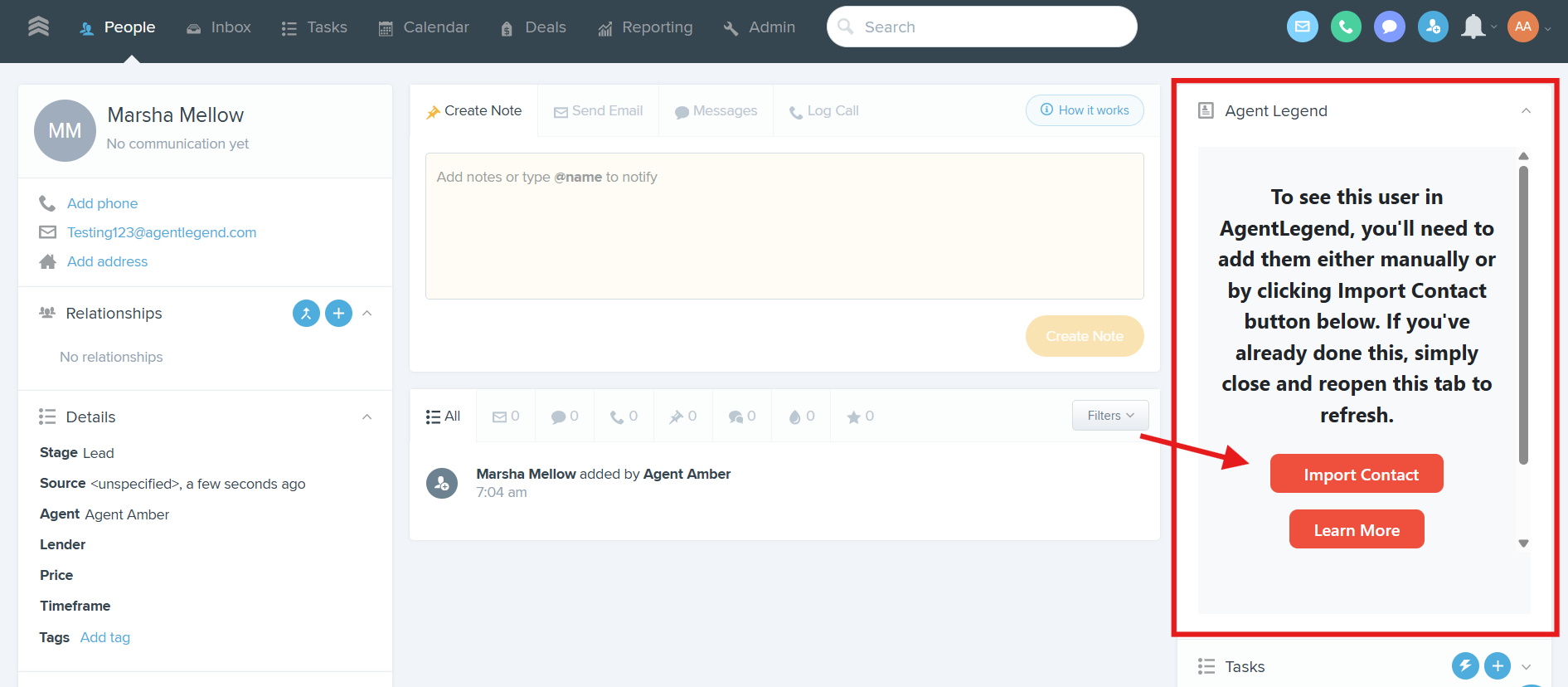Click the Learn More button
This screenshot has width=1568, height=687.
tap(1357, 529)
